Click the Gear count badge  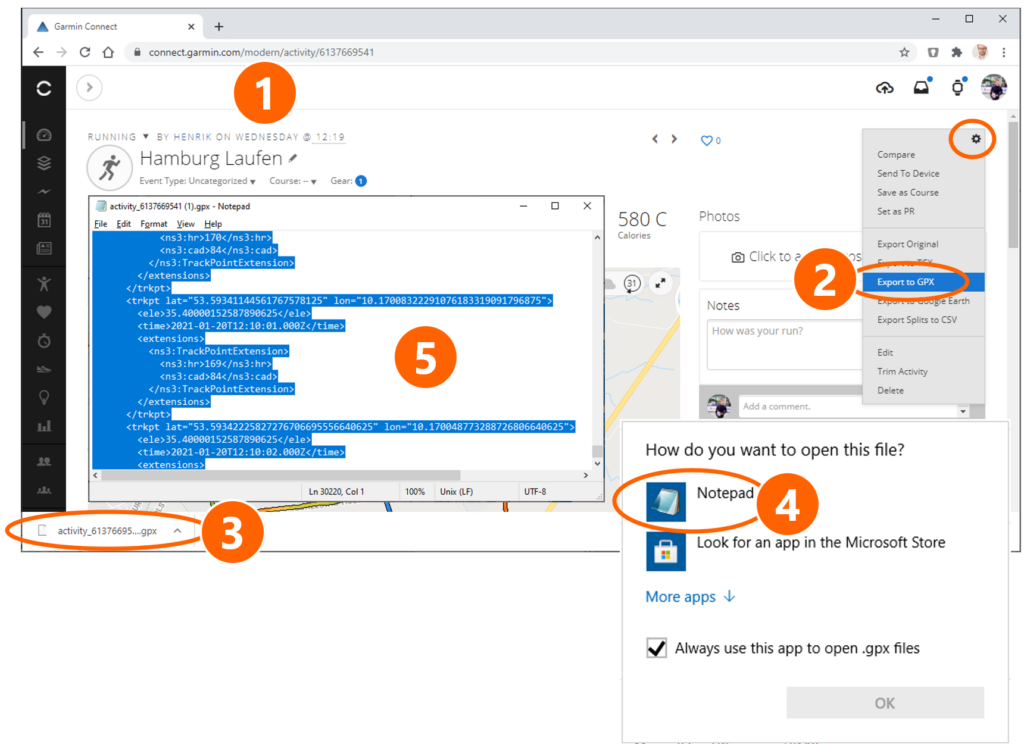[x=361, y=181]
